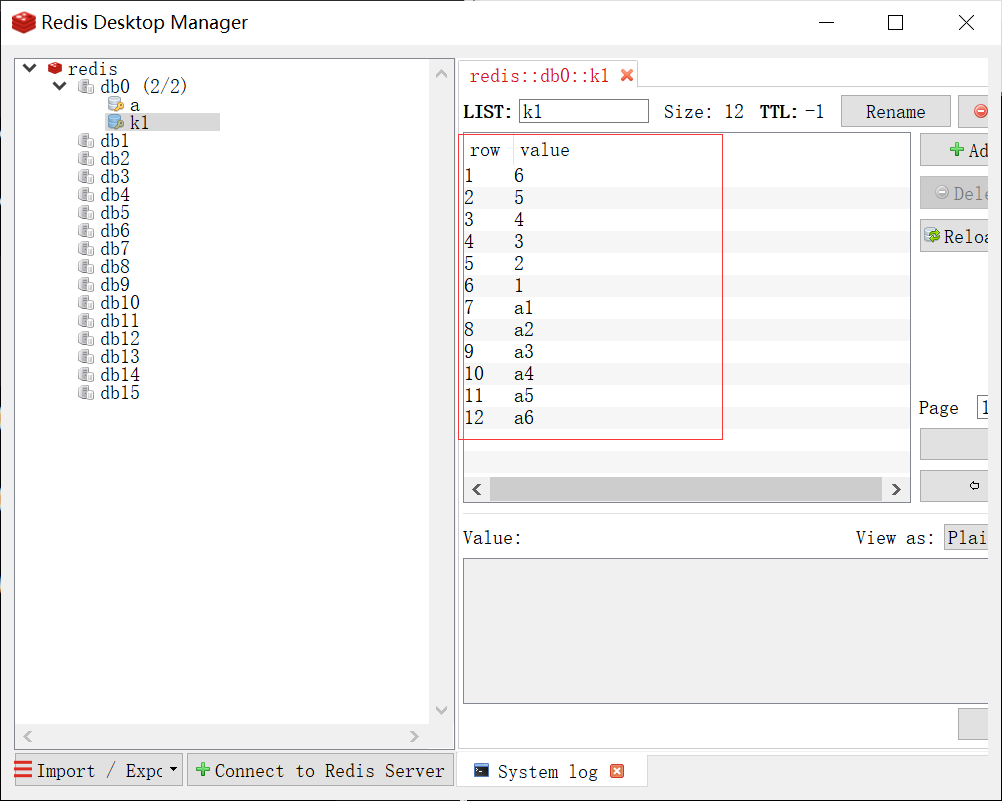
Task: Select row 8 with value a2
Action: click(x=686, y=330)
